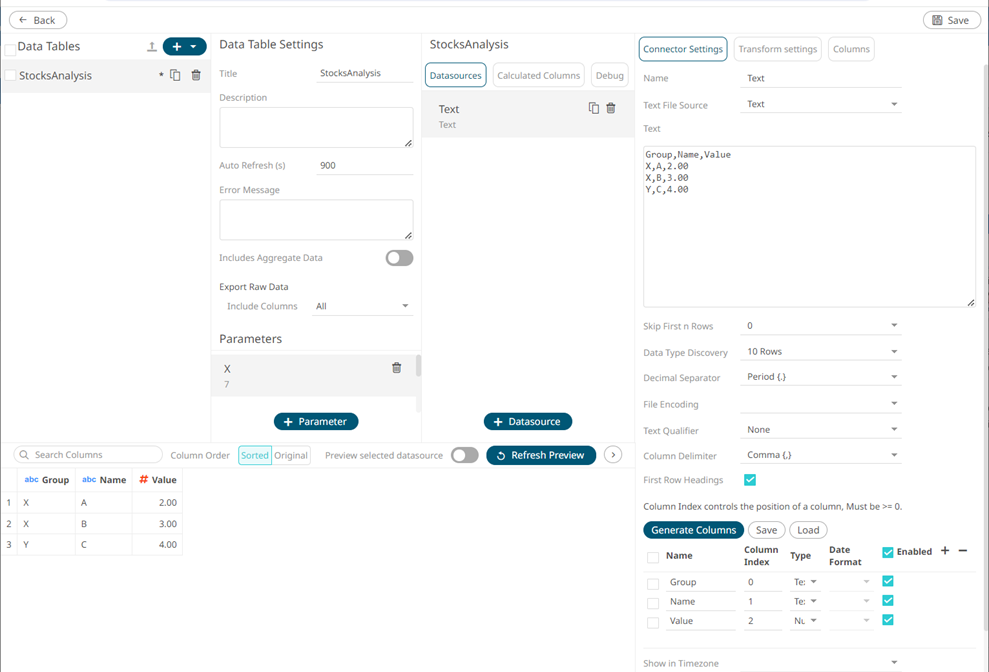This screenshot has width=989, height=672.
Task: Select all data tables checkbox
Action: pos(10,50)
